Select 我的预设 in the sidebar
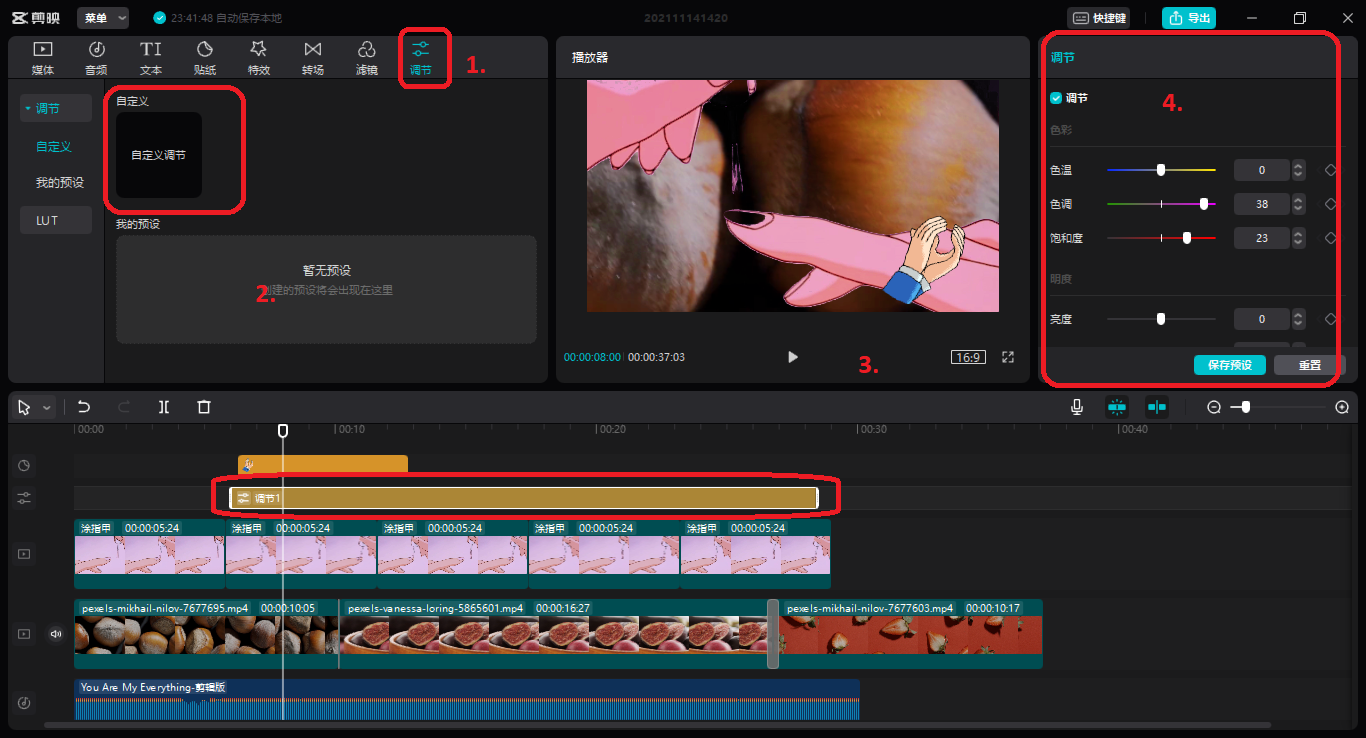Screen dimensions: 1366x738 click(60, 183)
